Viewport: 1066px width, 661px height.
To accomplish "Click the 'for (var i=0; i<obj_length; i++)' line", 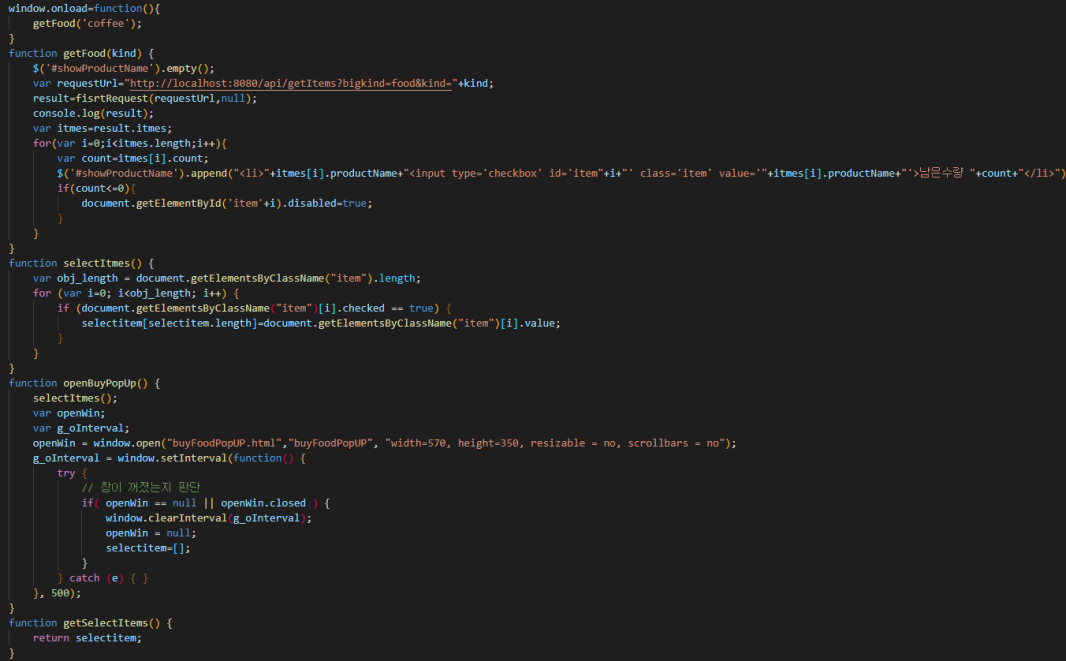I will pos(135,293).
